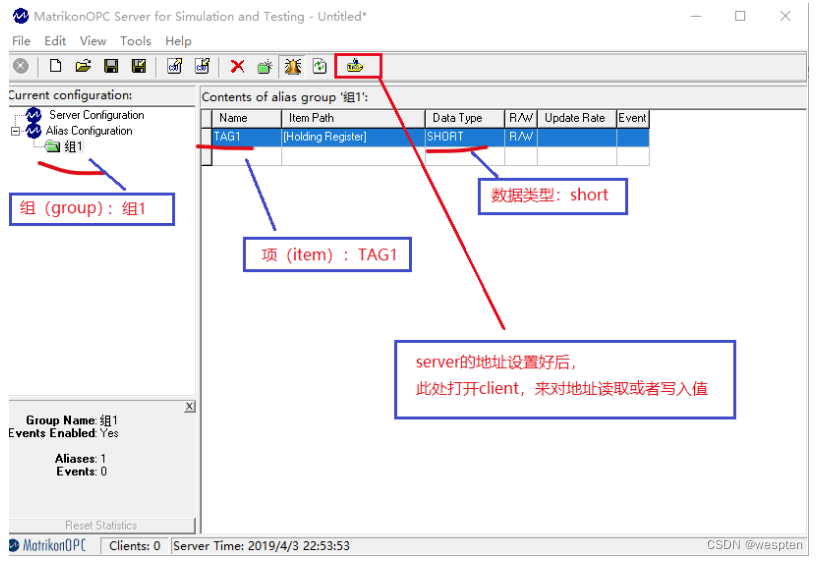Image resolution: width=818 pixels, height=561 pixels.
Task: Click the R/W column header
Action: [x=521, y=118]
